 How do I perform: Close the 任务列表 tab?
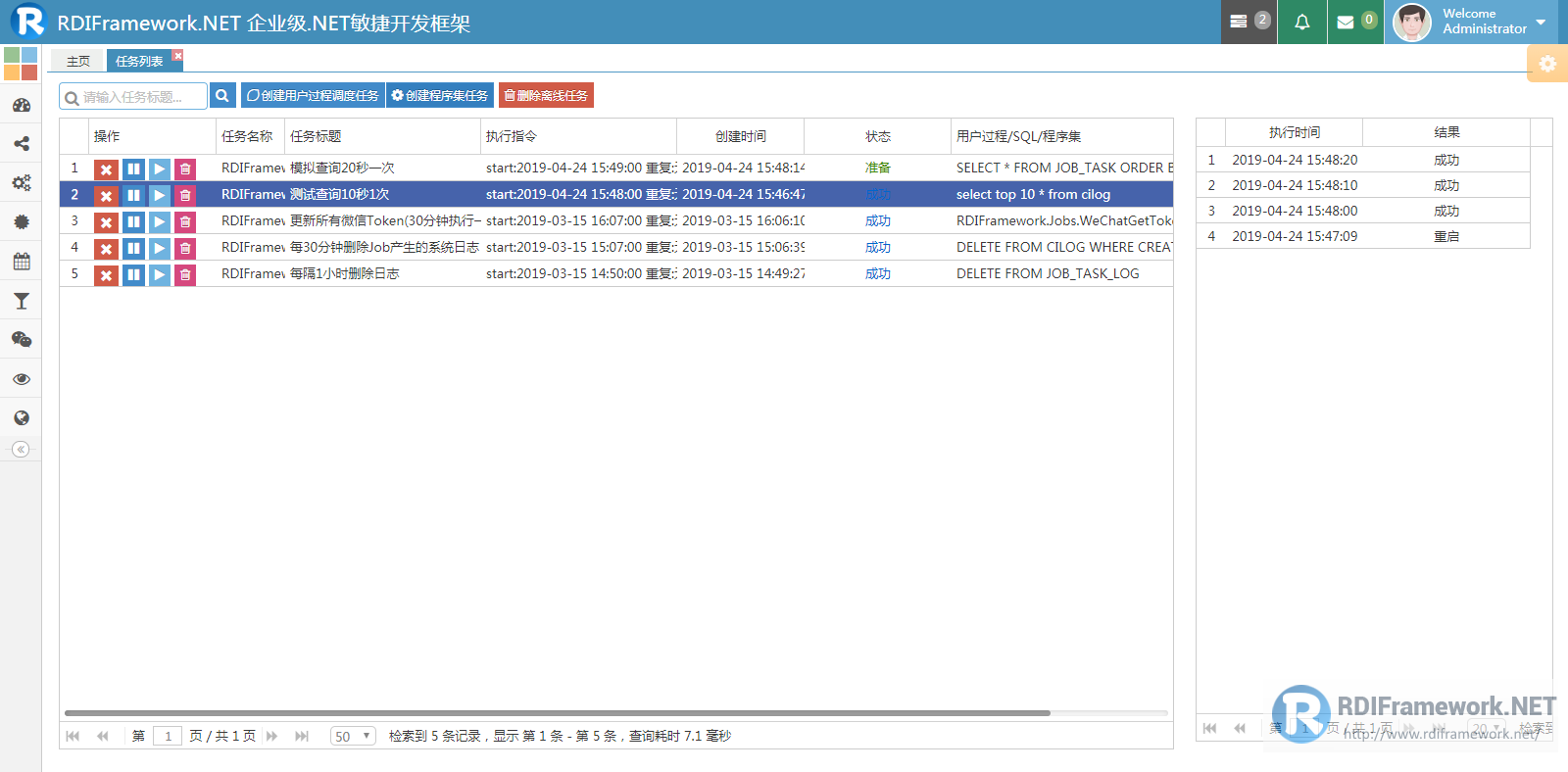click(177, 56)
